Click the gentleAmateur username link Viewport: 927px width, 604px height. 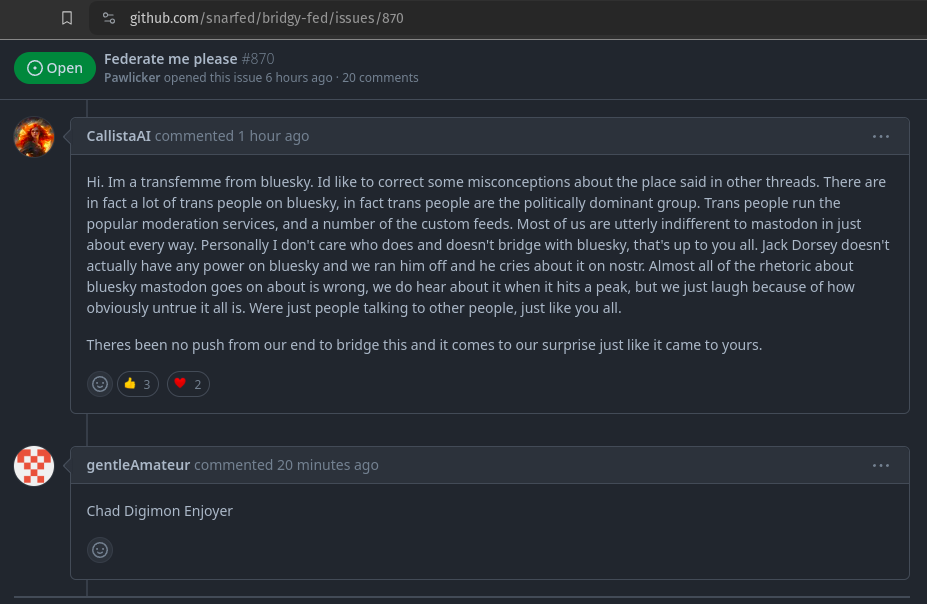click(138, 465)
